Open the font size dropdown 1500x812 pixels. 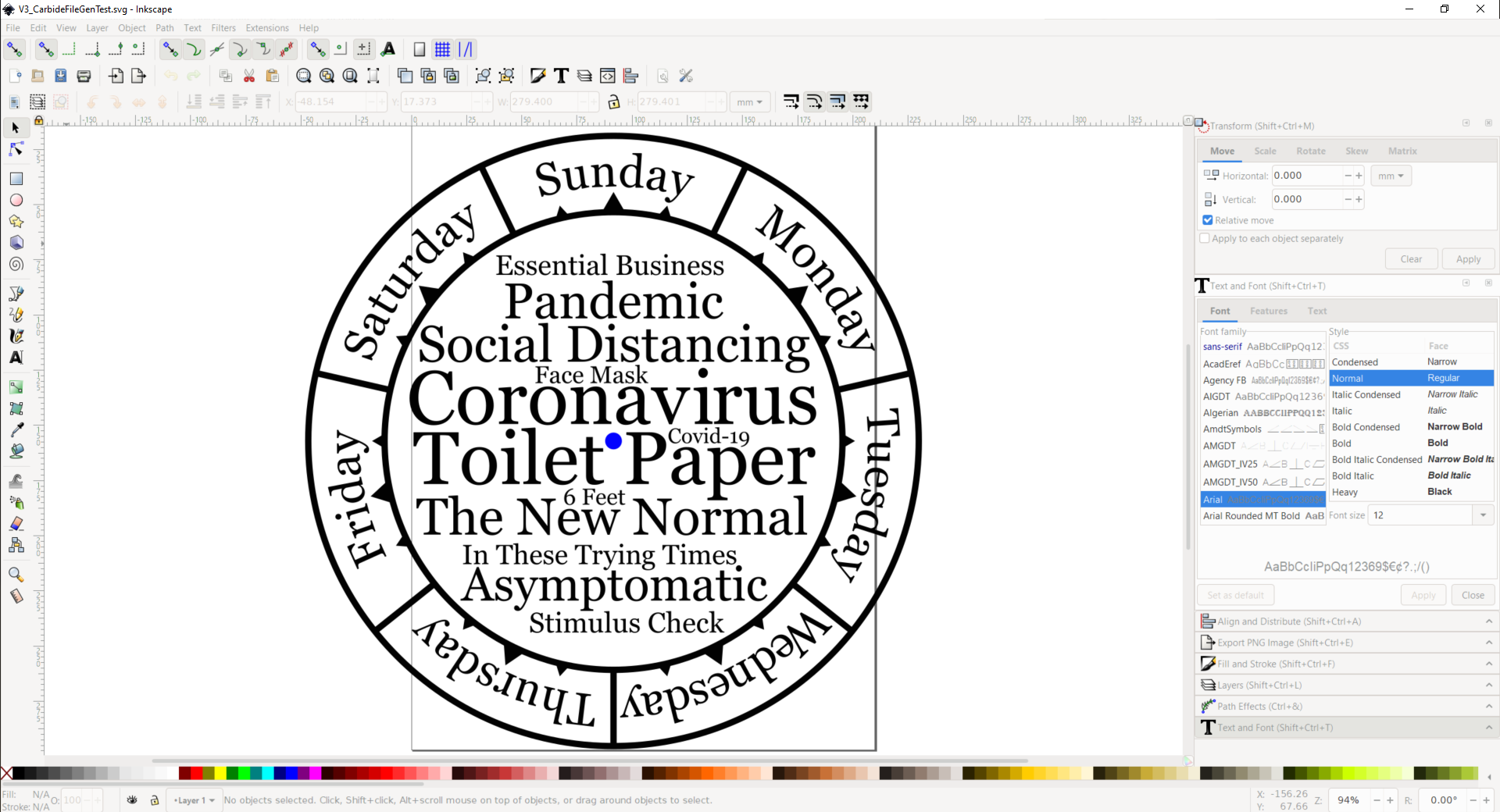(x=1484, y=515)
